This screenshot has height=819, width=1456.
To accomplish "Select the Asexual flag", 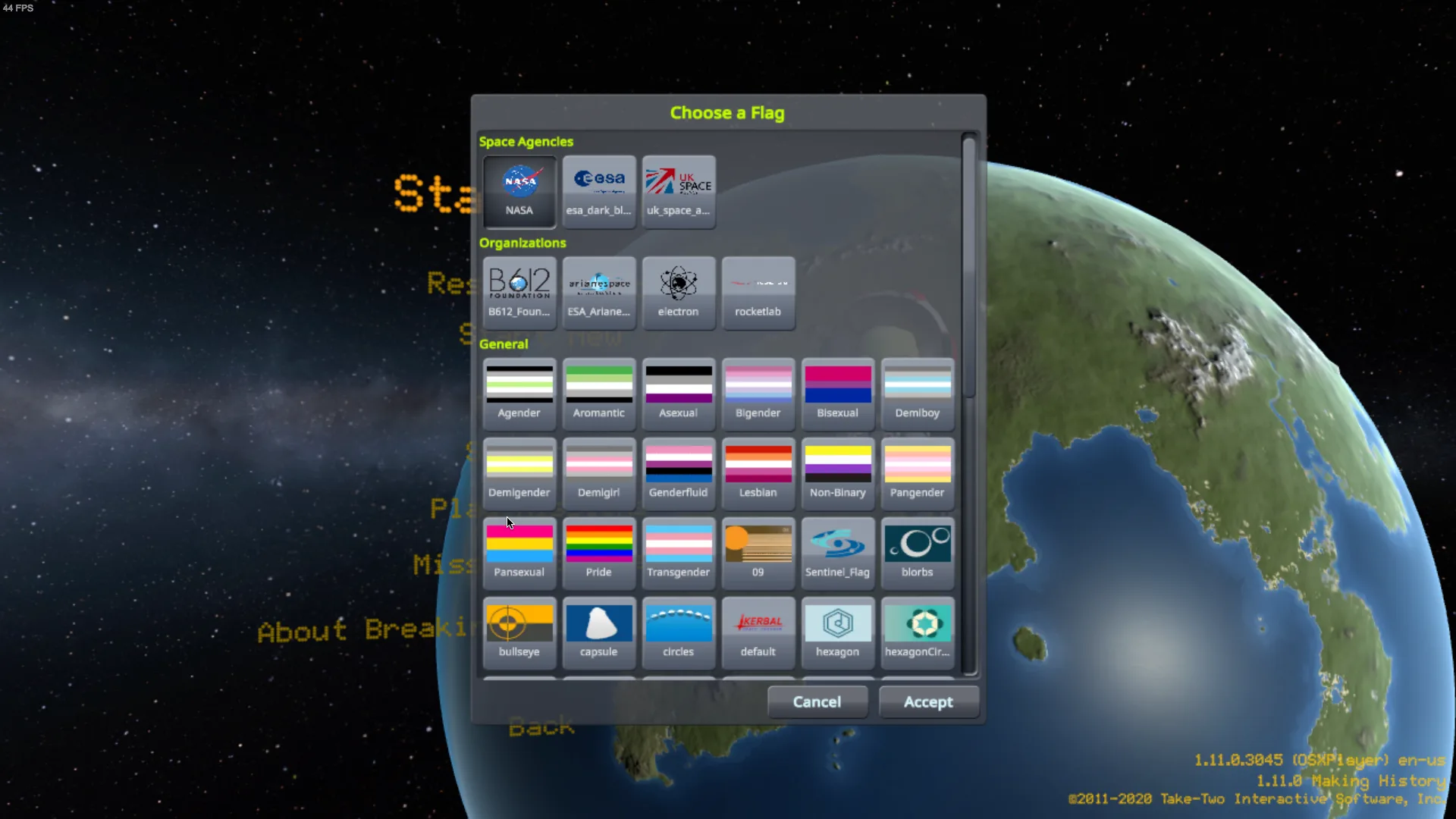I will [679, 394].
